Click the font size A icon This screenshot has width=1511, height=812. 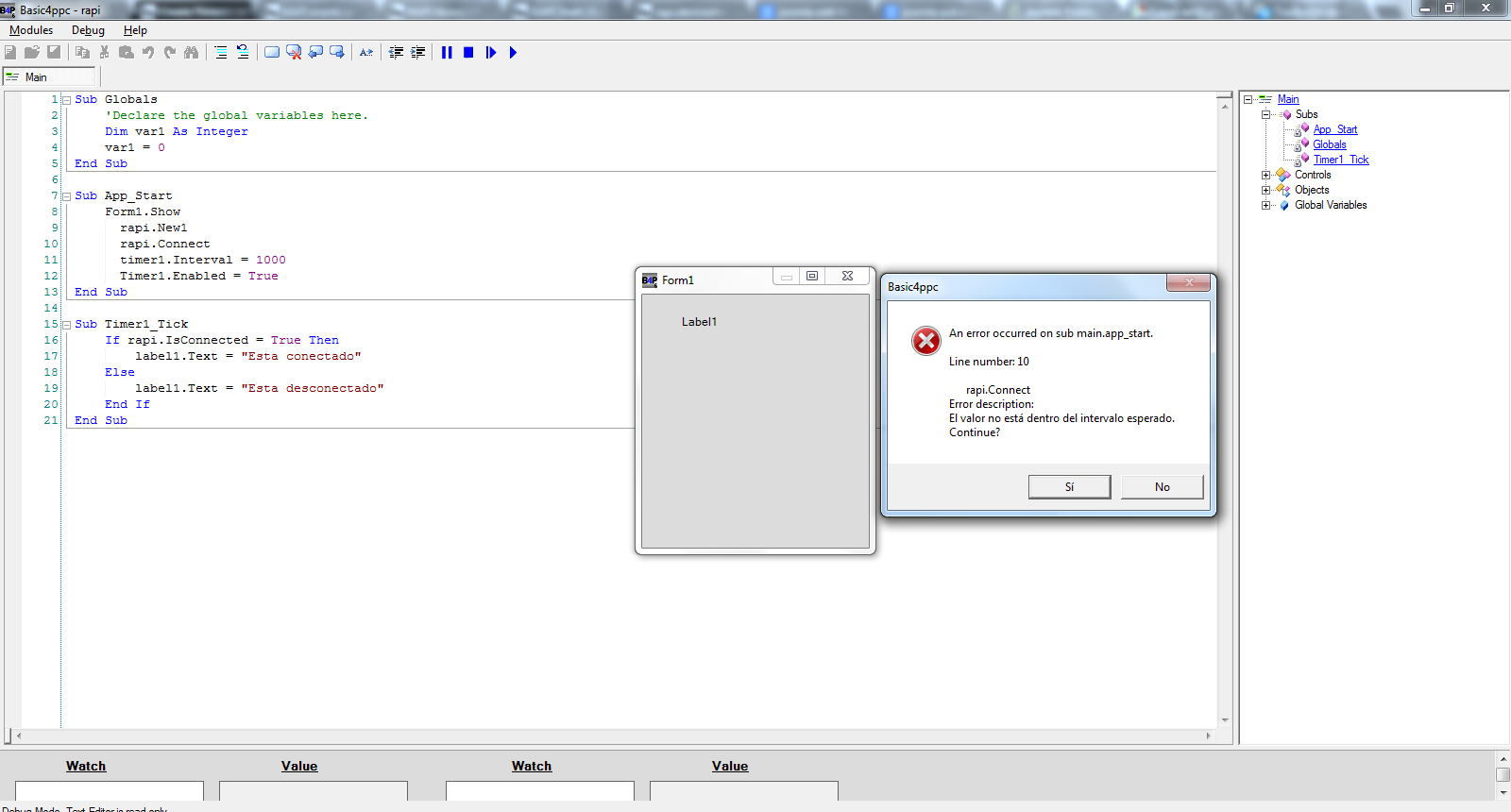[366, 53]
